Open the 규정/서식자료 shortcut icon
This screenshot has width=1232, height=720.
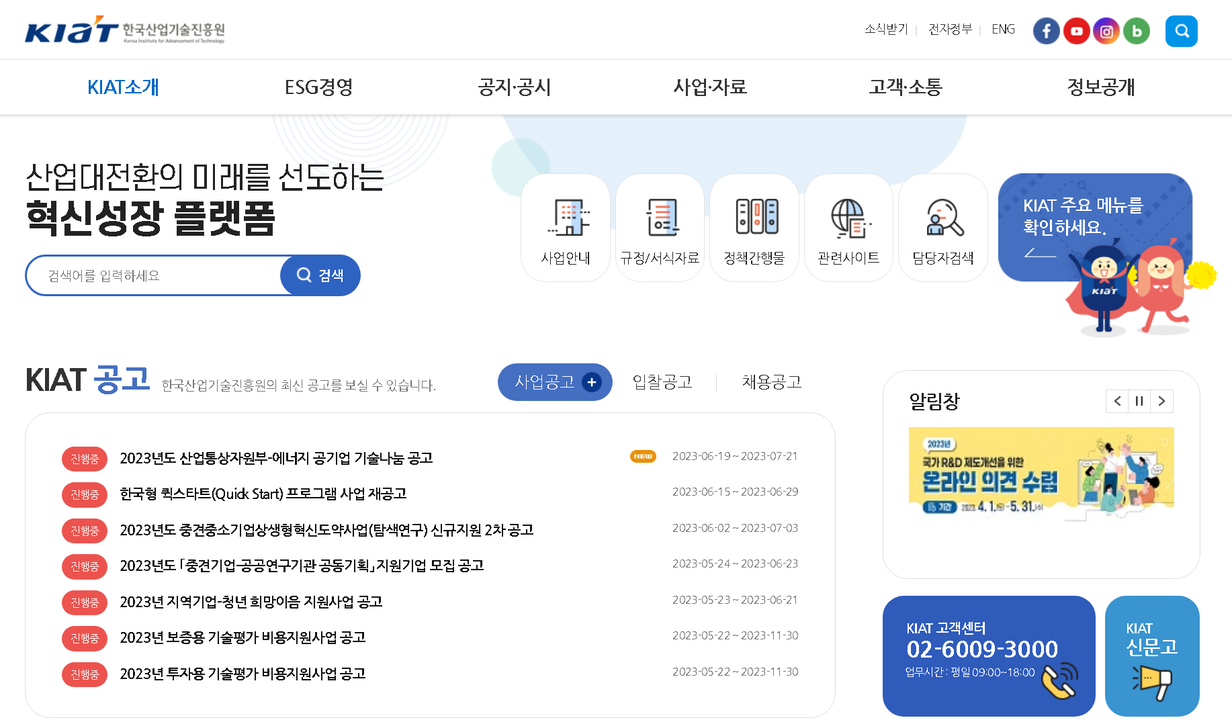coord(660,228)
